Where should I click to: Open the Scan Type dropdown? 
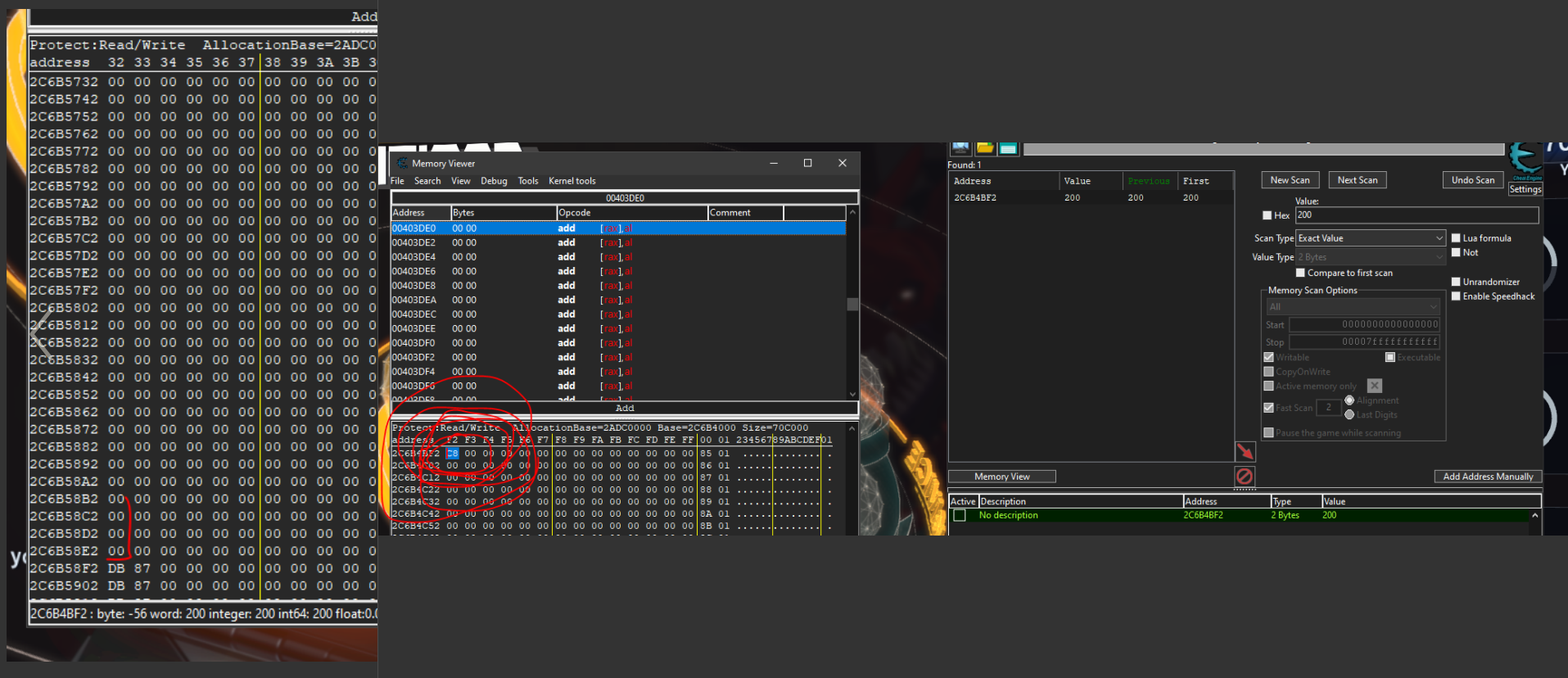[1371, 238]
